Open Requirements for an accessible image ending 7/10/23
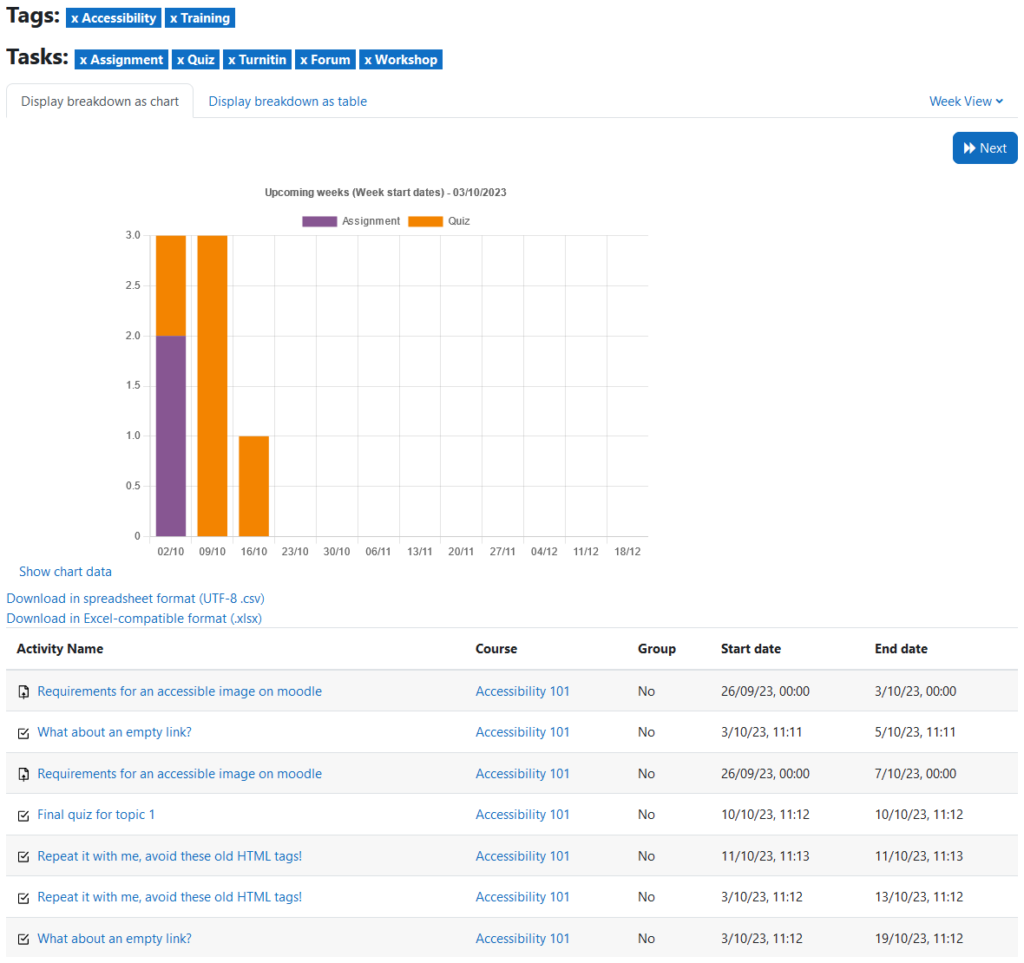Image resolution: width=1024 pixels, height=963 pixels. (180, 773)
